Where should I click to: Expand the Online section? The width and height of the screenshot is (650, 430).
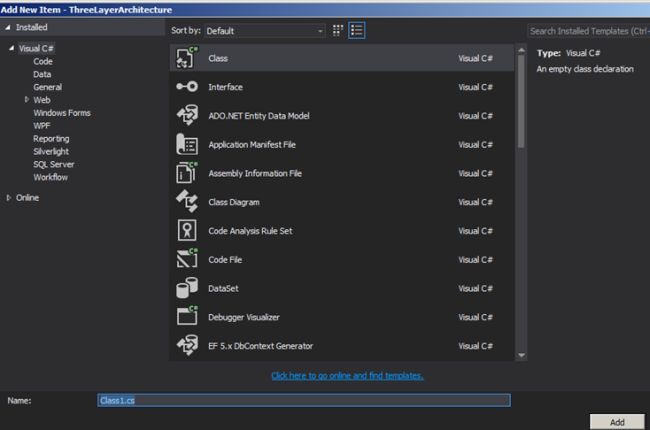pos(8,198)
